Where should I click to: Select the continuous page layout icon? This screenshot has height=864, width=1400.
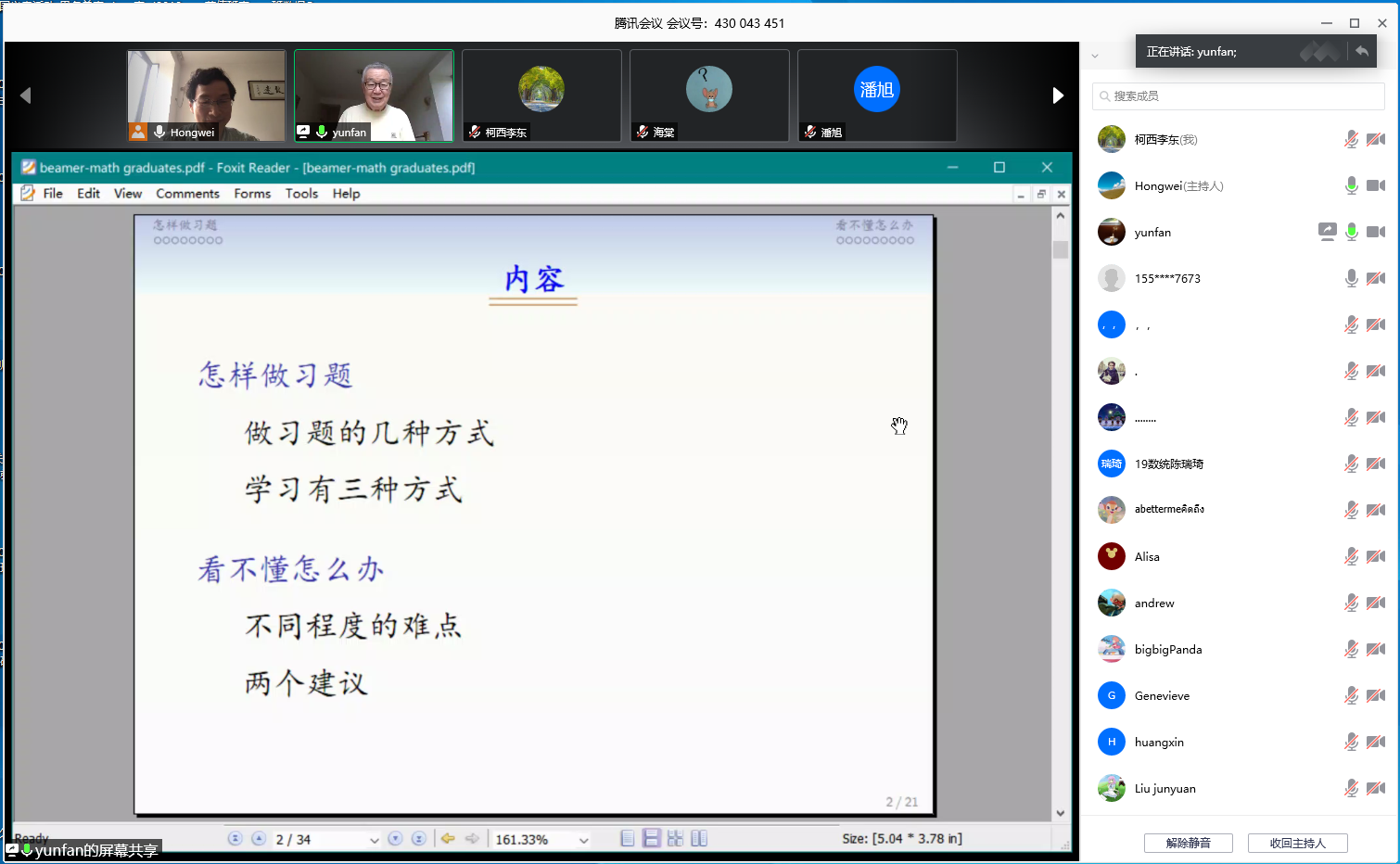(x=652, y=839)
